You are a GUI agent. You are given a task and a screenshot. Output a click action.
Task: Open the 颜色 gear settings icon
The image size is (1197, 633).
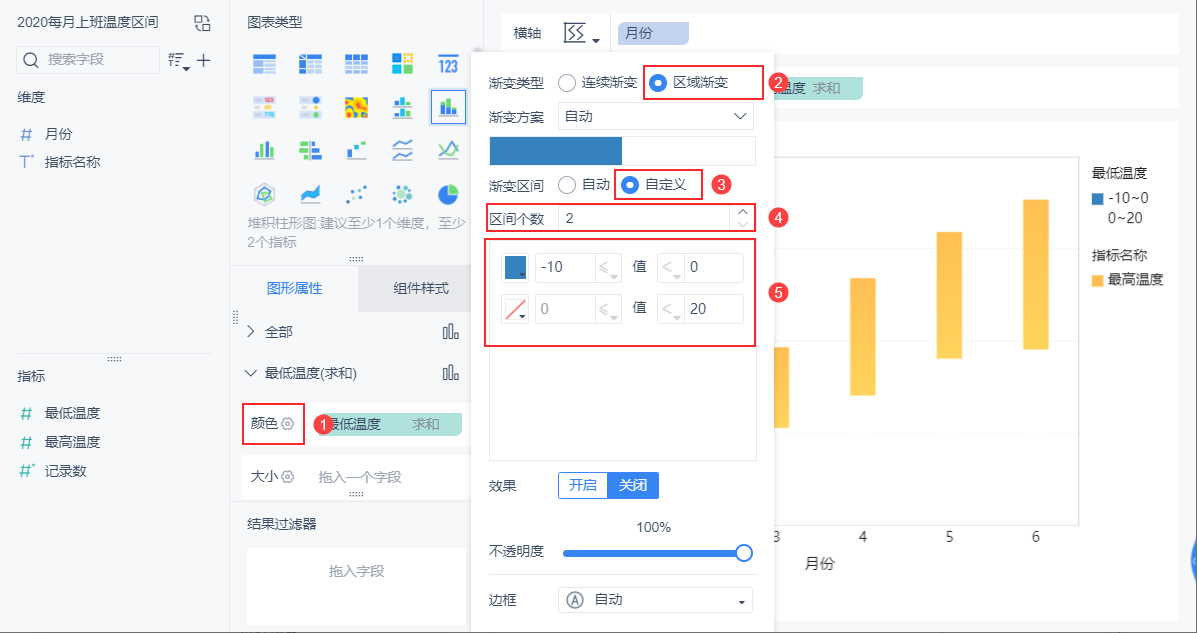288,424
